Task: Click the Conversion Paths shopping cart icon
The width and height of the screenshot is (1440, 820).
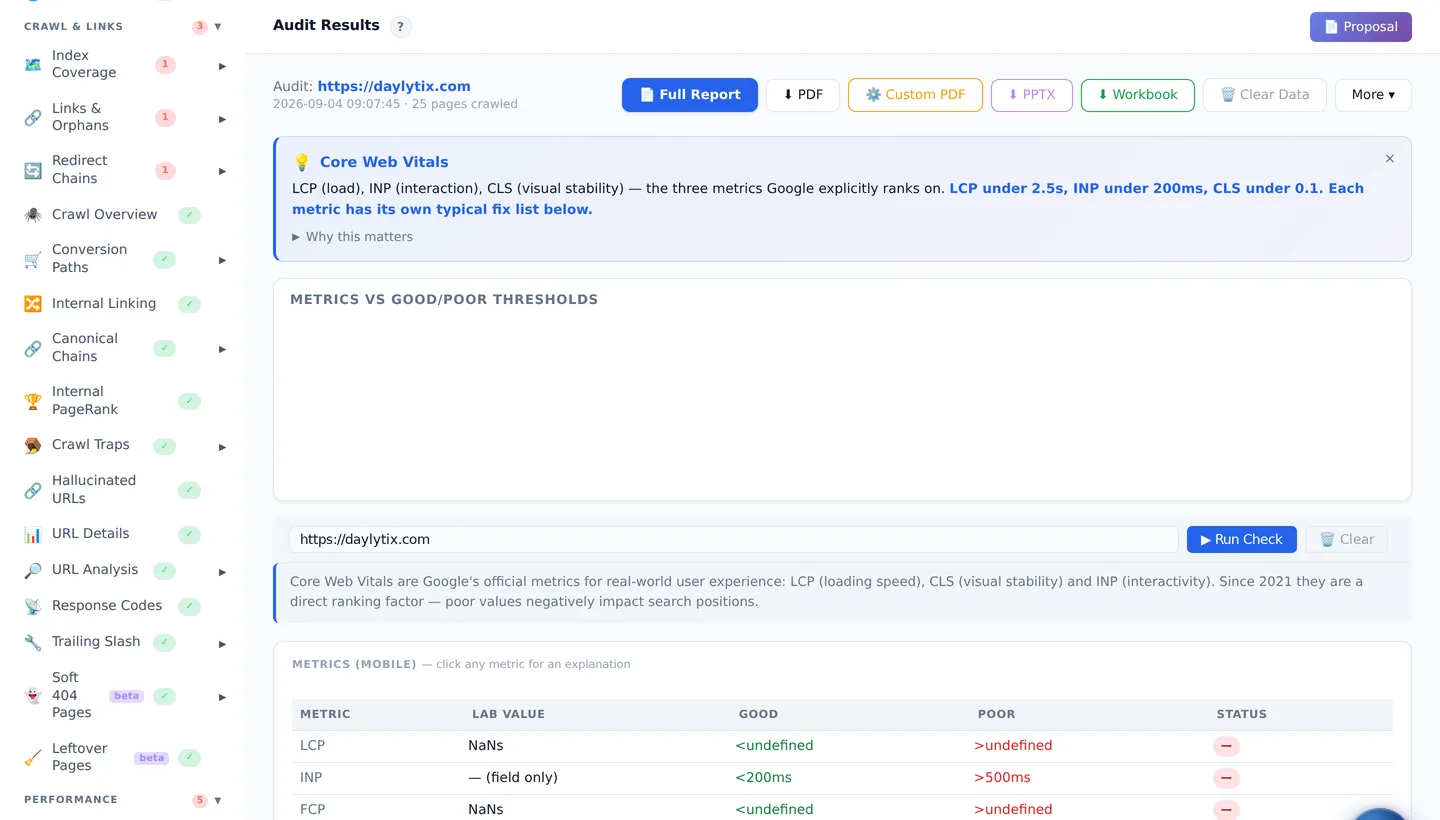Action: [x=33, y=259]
